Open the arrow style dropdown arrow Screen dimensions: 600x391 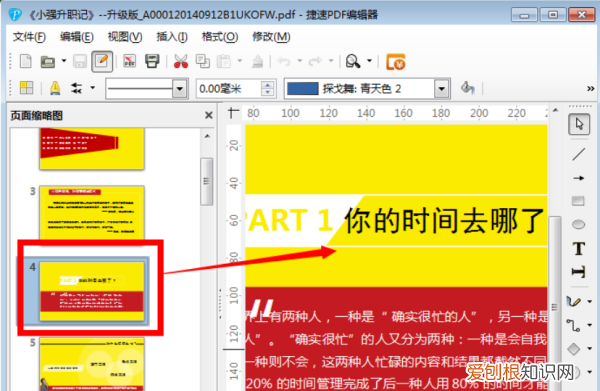click(92, 88)
